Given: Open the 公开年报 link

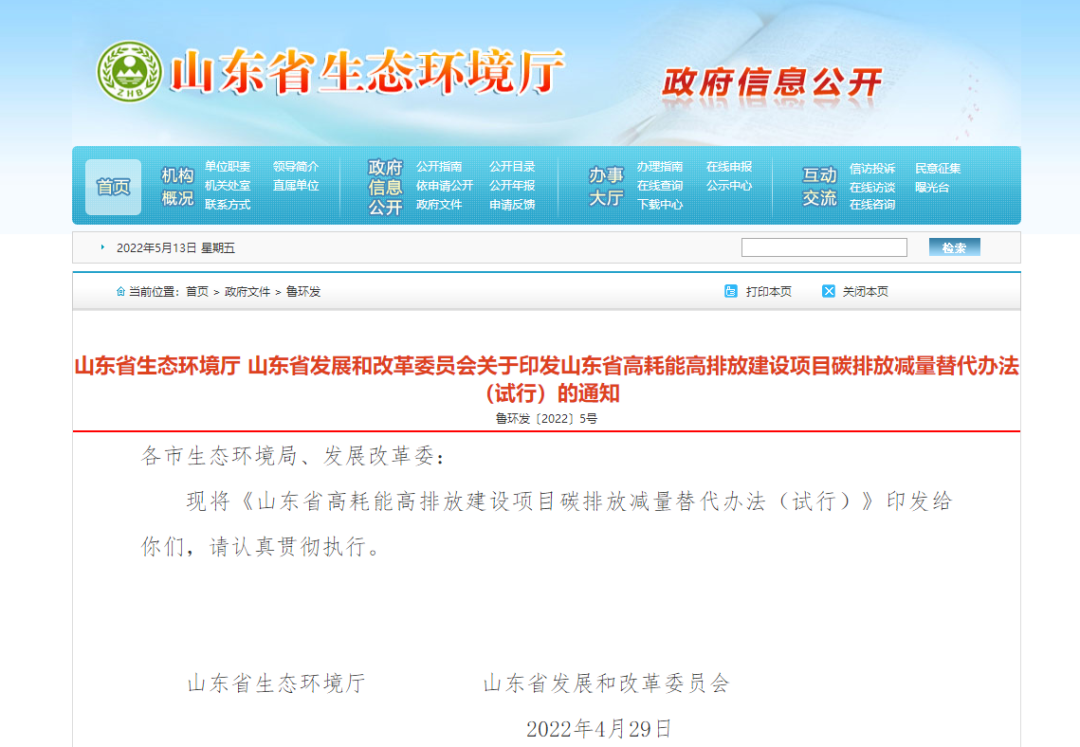Looking at the screenshot, I should point(512,185).
